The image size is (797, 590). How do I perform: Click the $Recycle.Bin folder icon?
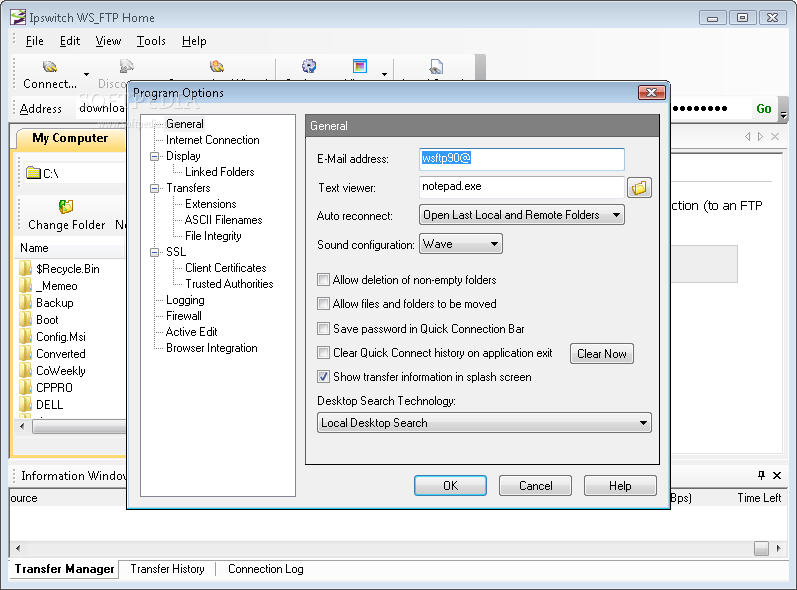(25, 268)
